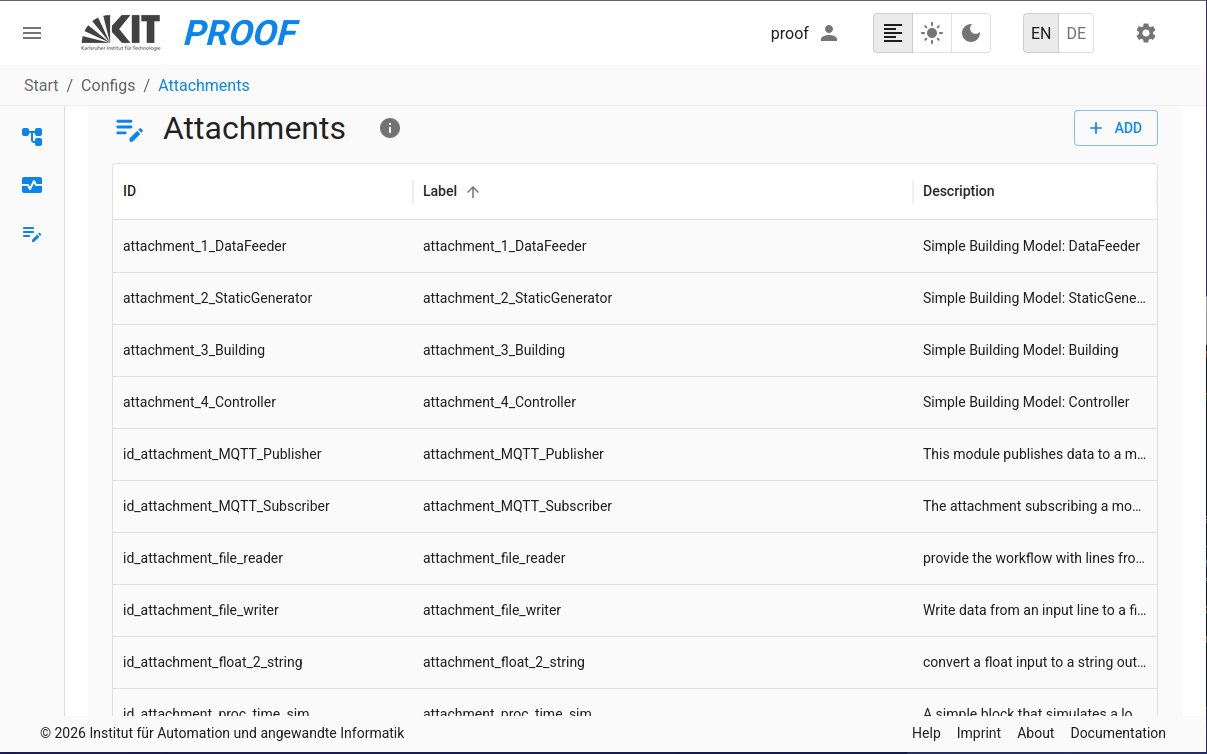Click the KIT logo
The height and width of the screenshot is (754, 1207).
[x=120, y=33]
